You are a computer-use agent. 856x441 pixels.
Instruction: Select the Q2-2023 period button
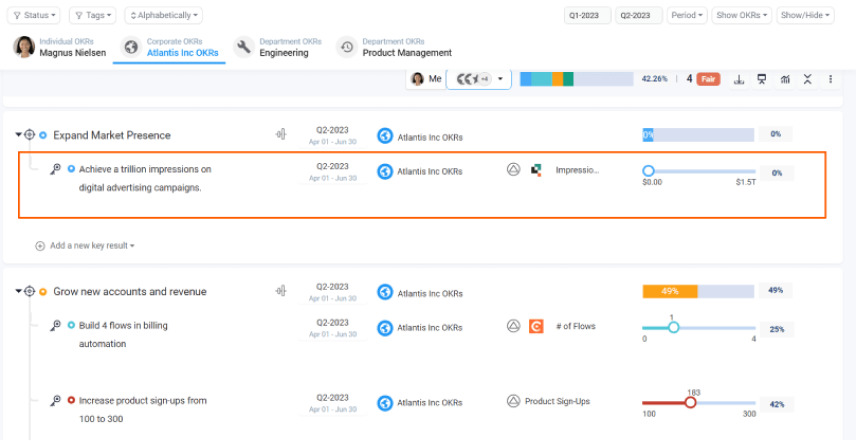click(x=639, y=15)
